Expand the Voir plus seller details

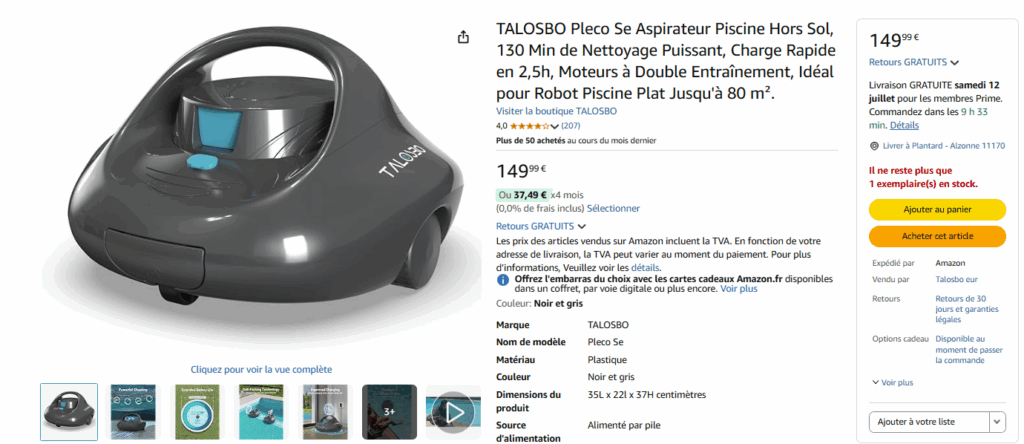[x=893, y=383]
